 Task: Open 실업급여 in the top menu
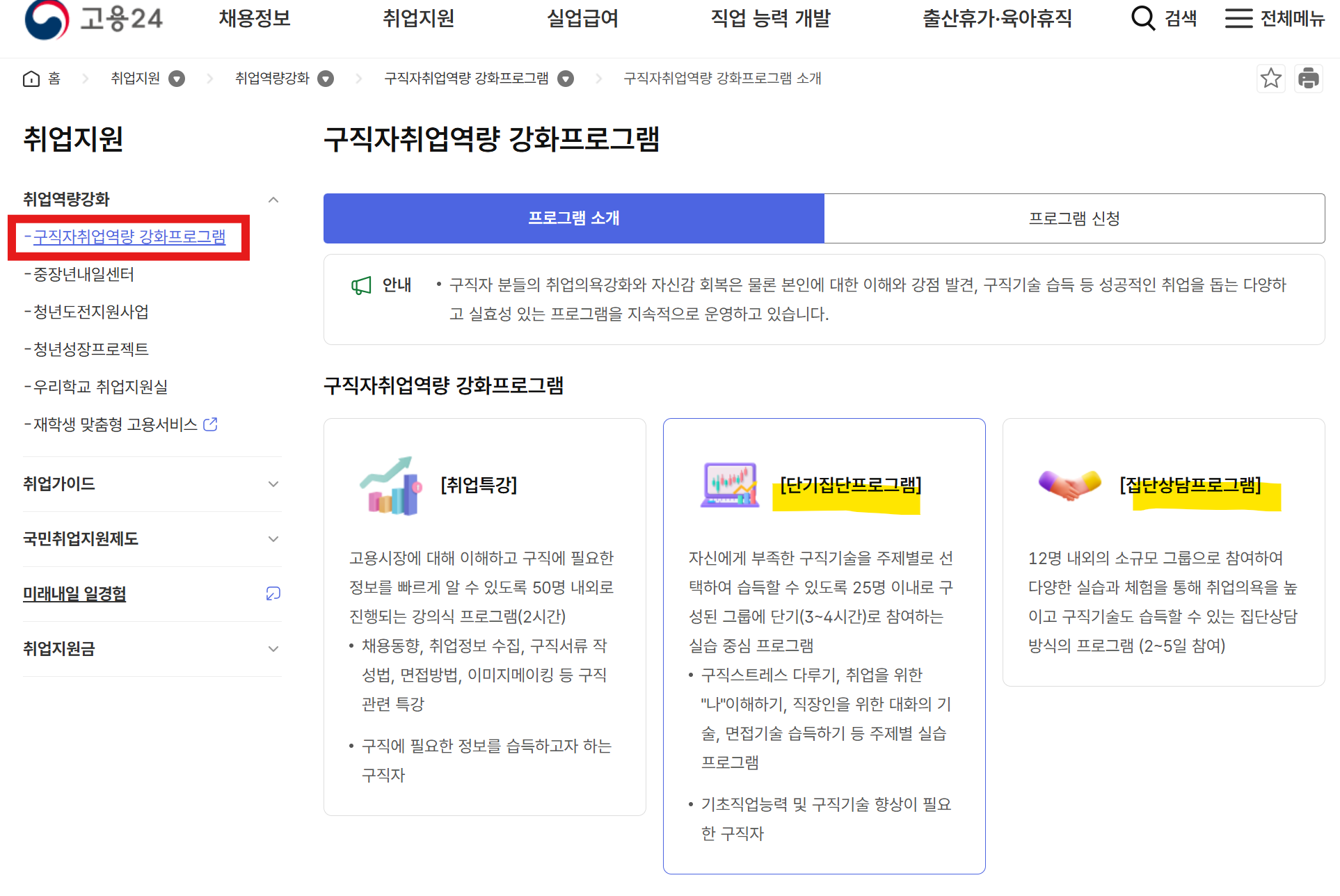582,19
